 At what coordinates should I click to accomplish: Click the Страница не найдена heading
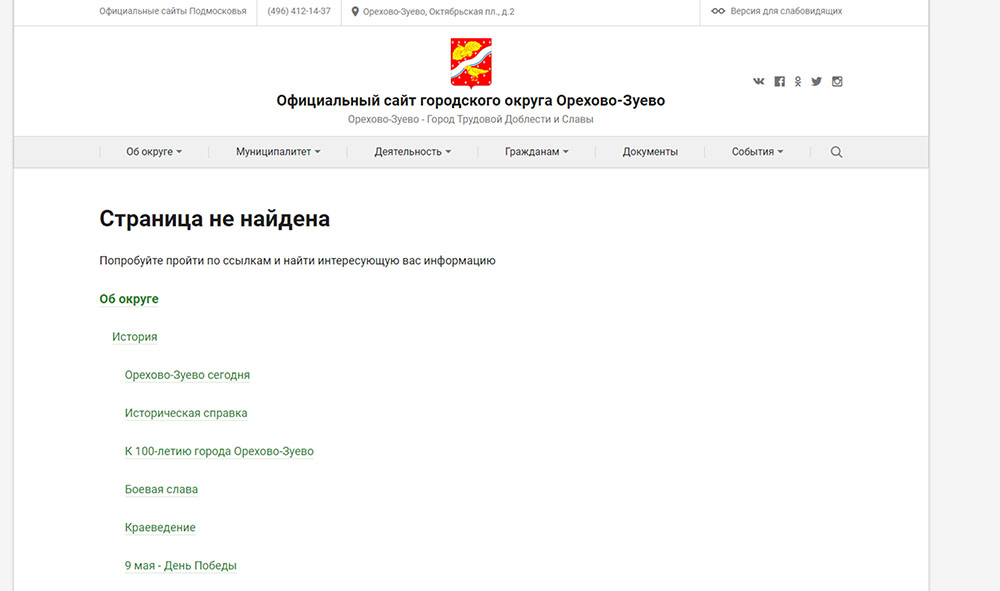[214, 219]
